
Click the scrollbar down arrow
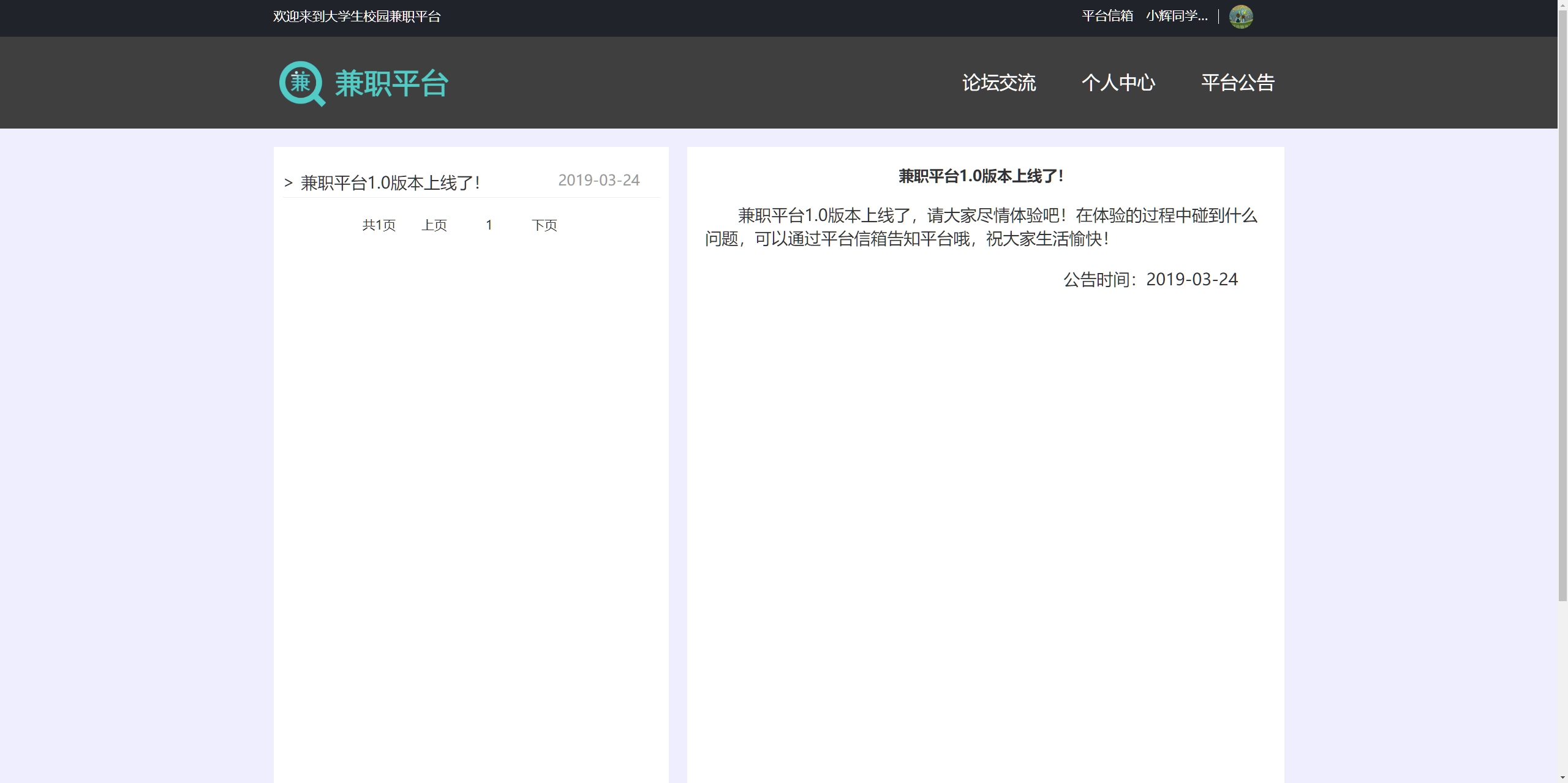click(1562, 777)
